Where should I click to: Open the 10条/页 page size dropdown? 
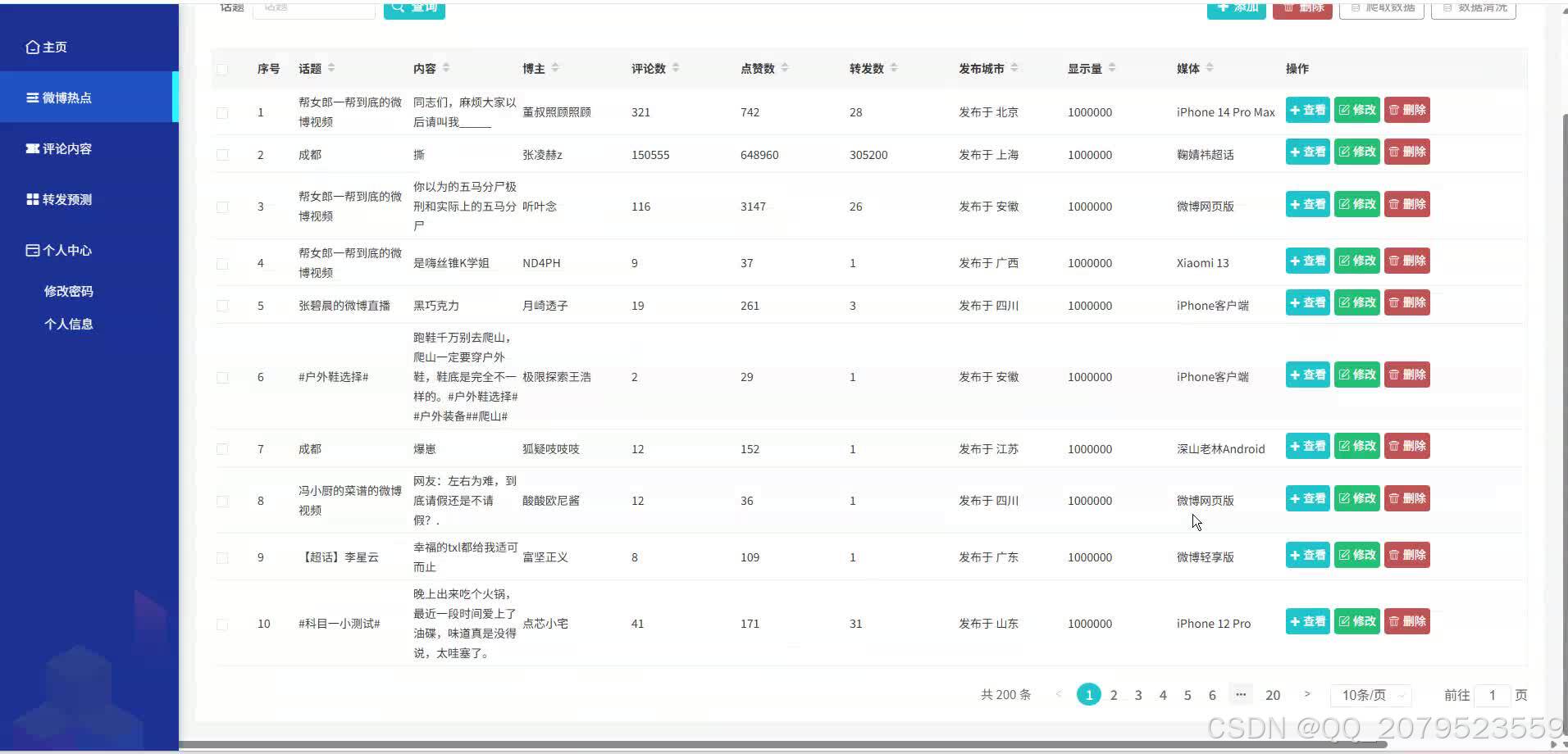pos(1370,694)
